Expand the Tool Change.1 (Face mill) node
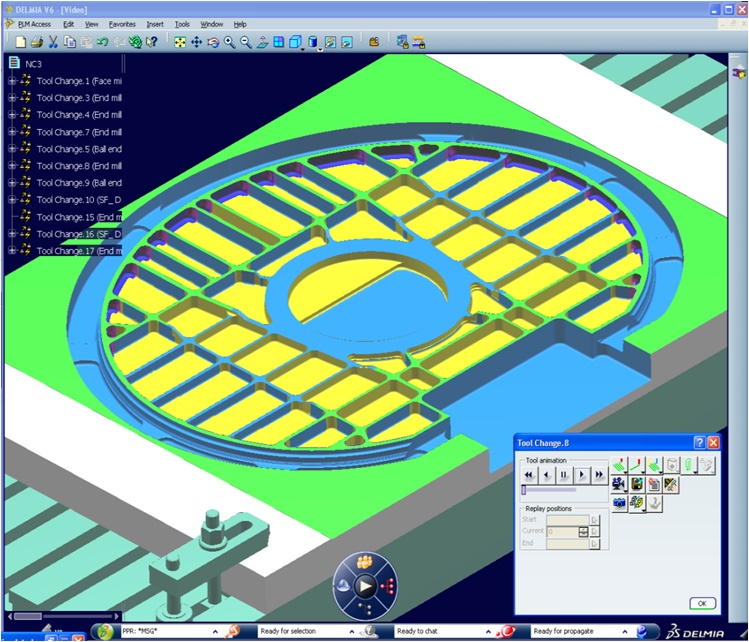 pos(12,81)
